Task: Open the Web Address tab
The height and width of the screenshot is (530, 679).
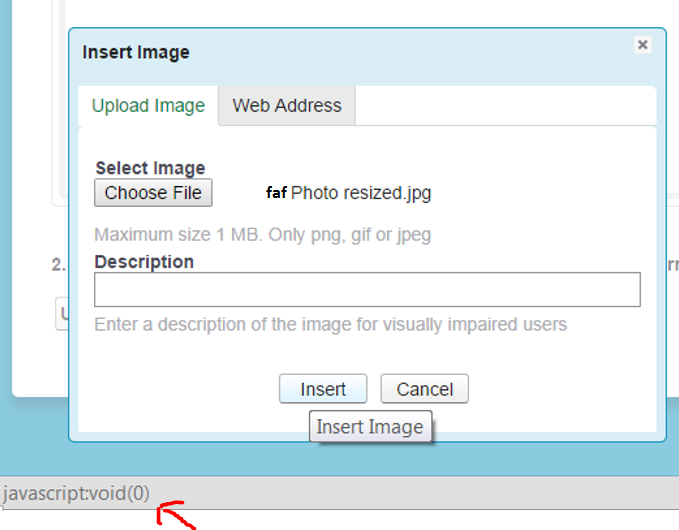Action: pos(287,106)
